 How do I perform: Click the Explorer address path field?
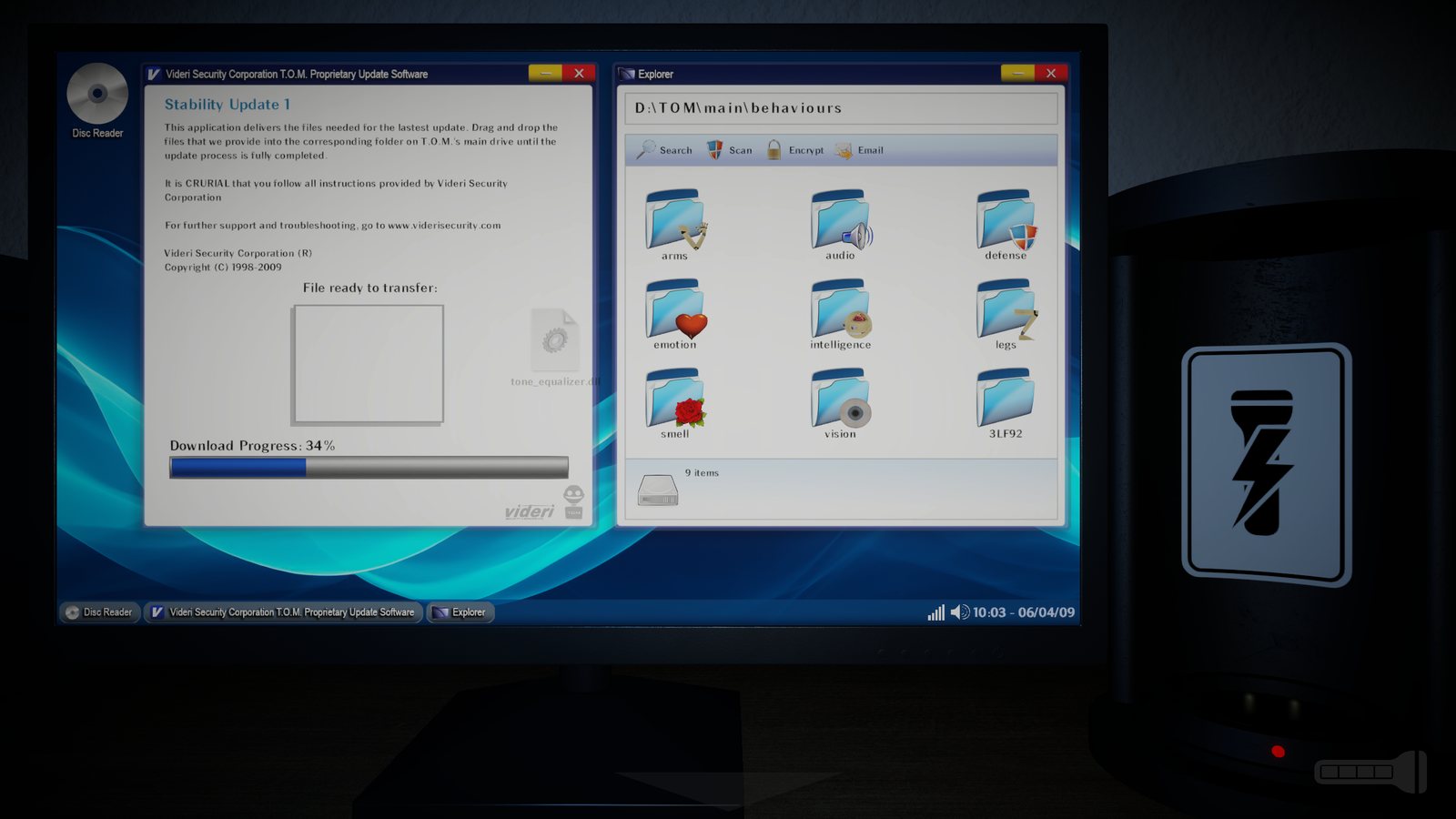coord(842,108)
